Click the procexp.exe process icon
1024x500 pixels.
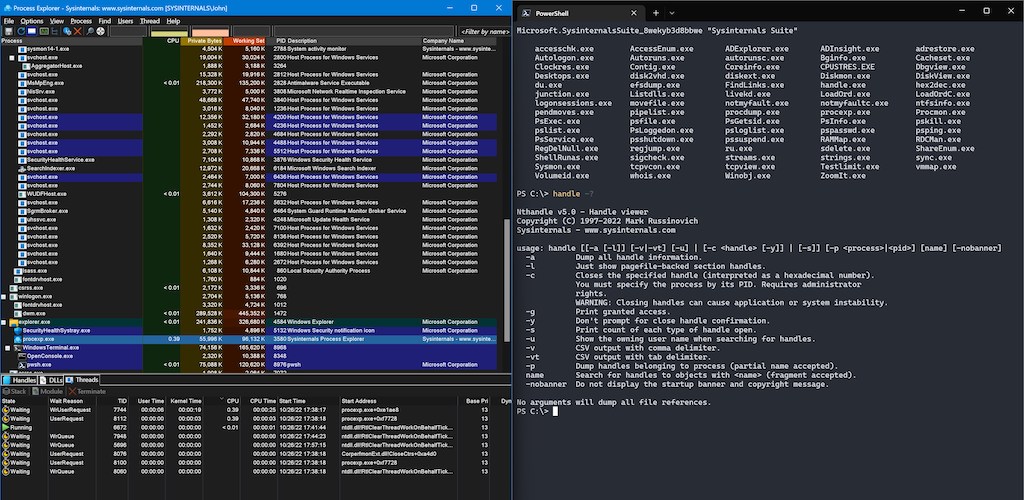pyautogui.click(x=17, y=339)
